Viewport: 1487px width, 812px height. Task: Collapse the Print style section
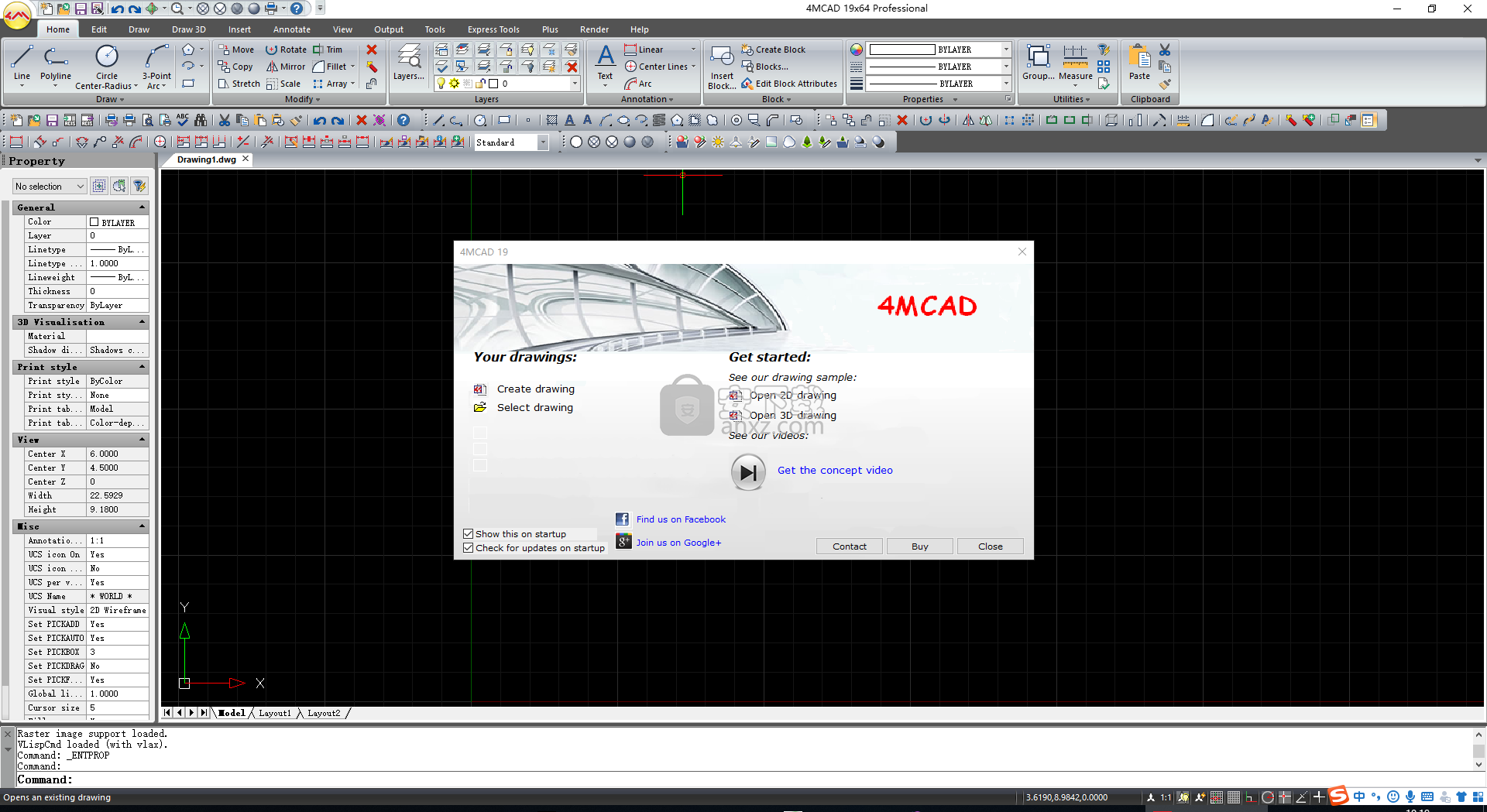pyautogui.click(x=142, y=367)
